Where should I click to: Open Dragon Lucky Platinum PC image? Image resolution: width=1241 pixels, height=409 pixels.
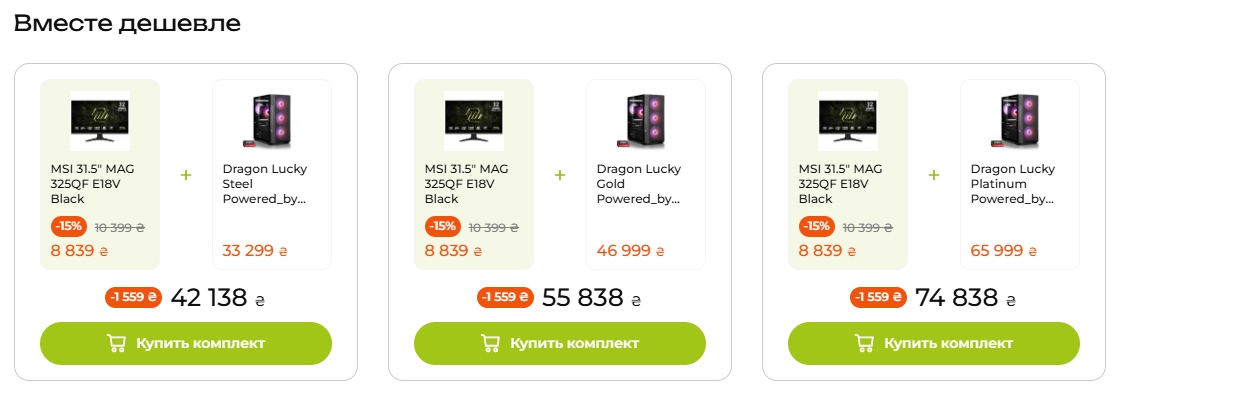pos(1020,121)
